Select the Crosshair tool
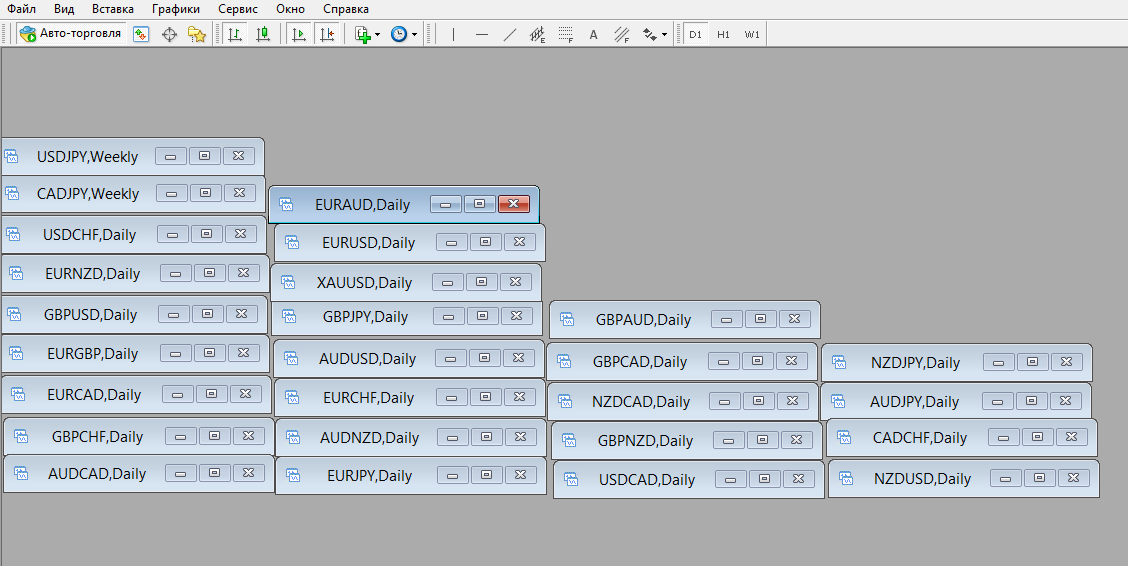 tap(169, 34)
